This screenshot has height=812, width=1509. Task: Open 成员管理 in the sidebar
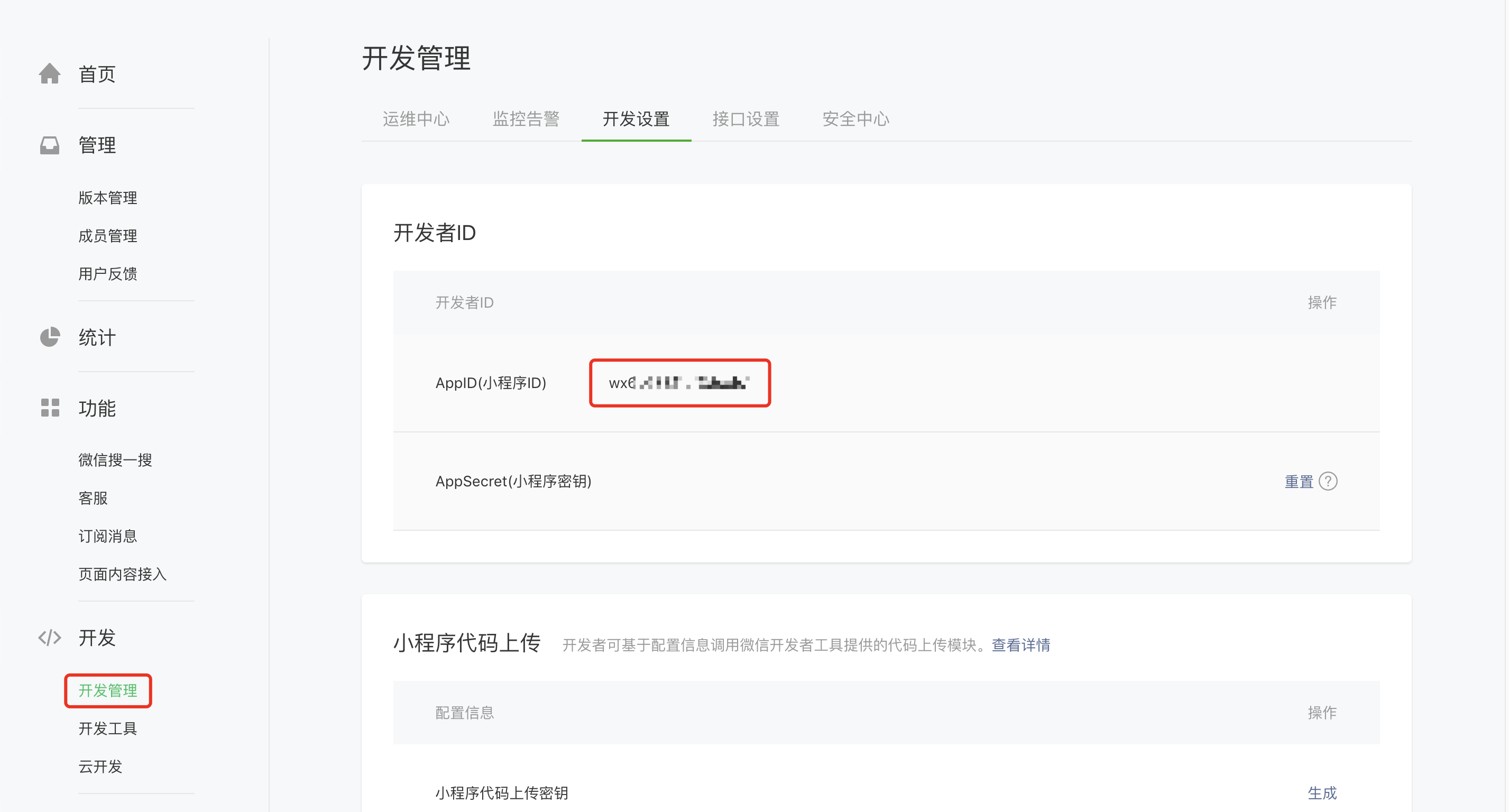108,236
